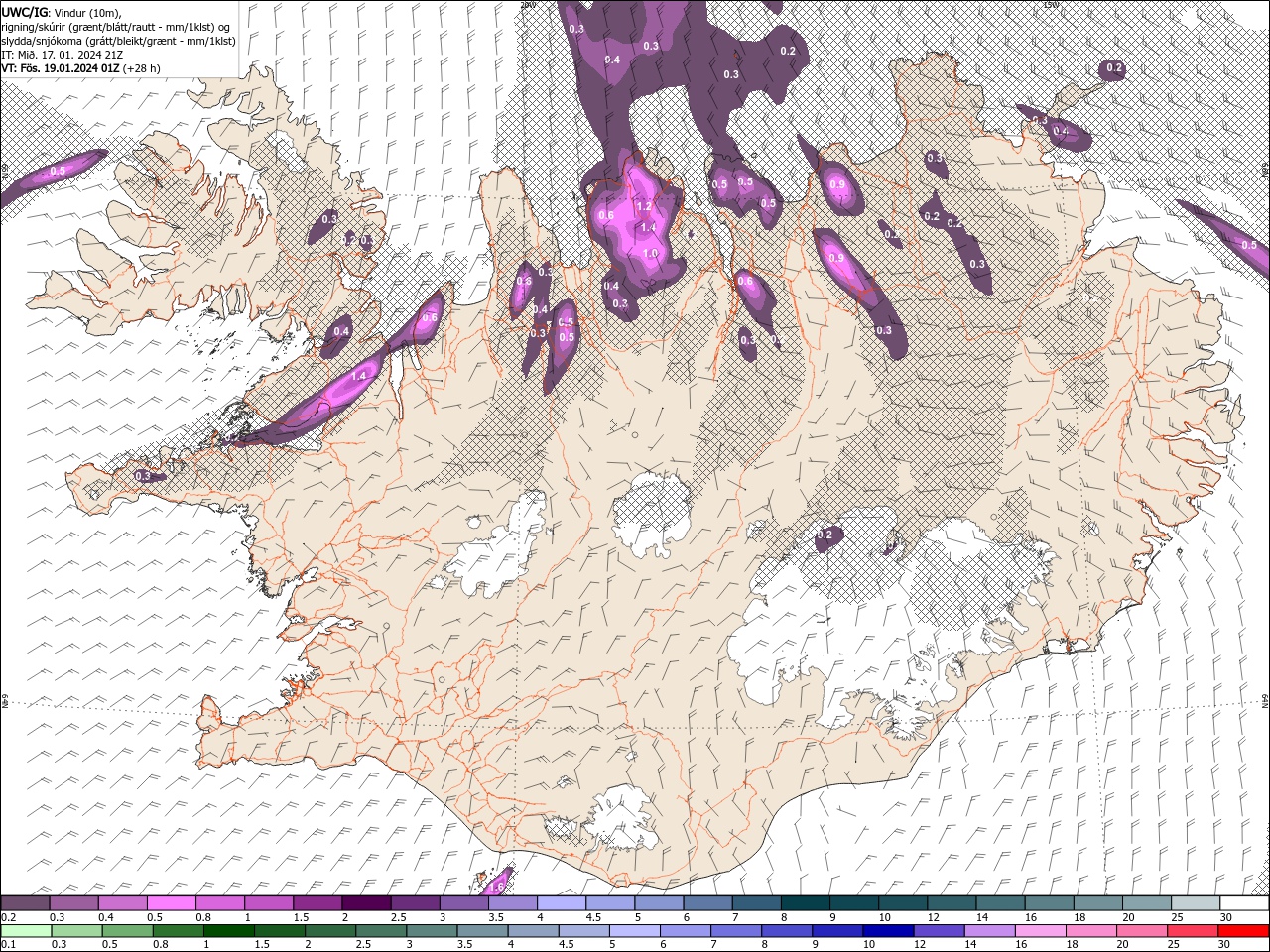Pick the white 30 swatch in the upper legend row

(1244, 903)
